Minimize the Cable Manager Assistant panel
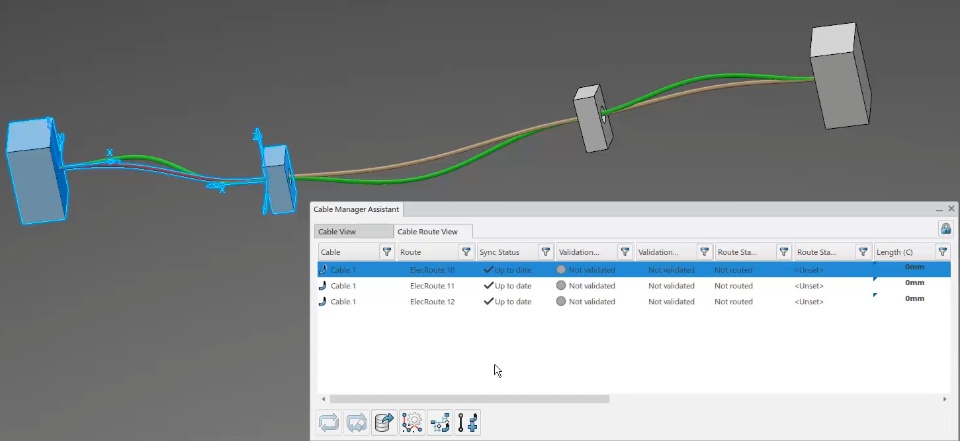The width and height of the screenshot is (960, 441). pyautogui.click(x=939, y=209)
